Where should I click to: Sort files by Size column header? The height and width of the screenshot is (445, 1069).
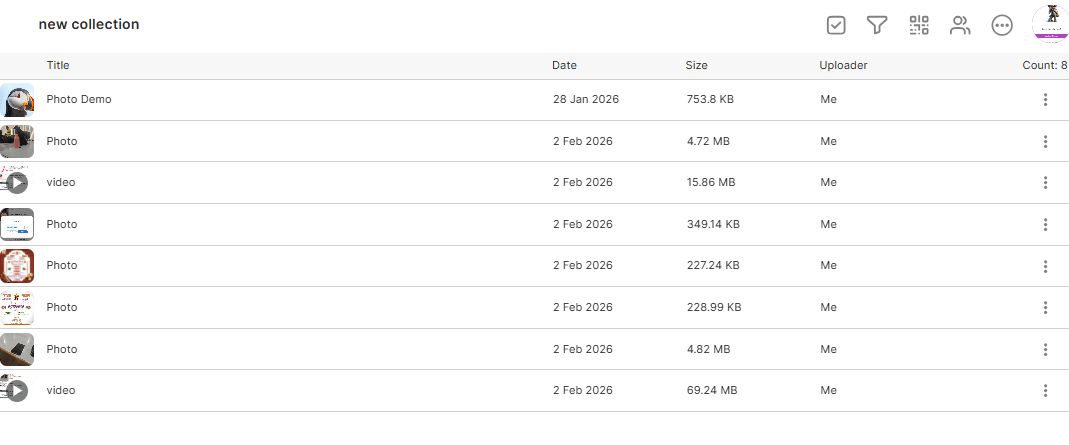696,65
